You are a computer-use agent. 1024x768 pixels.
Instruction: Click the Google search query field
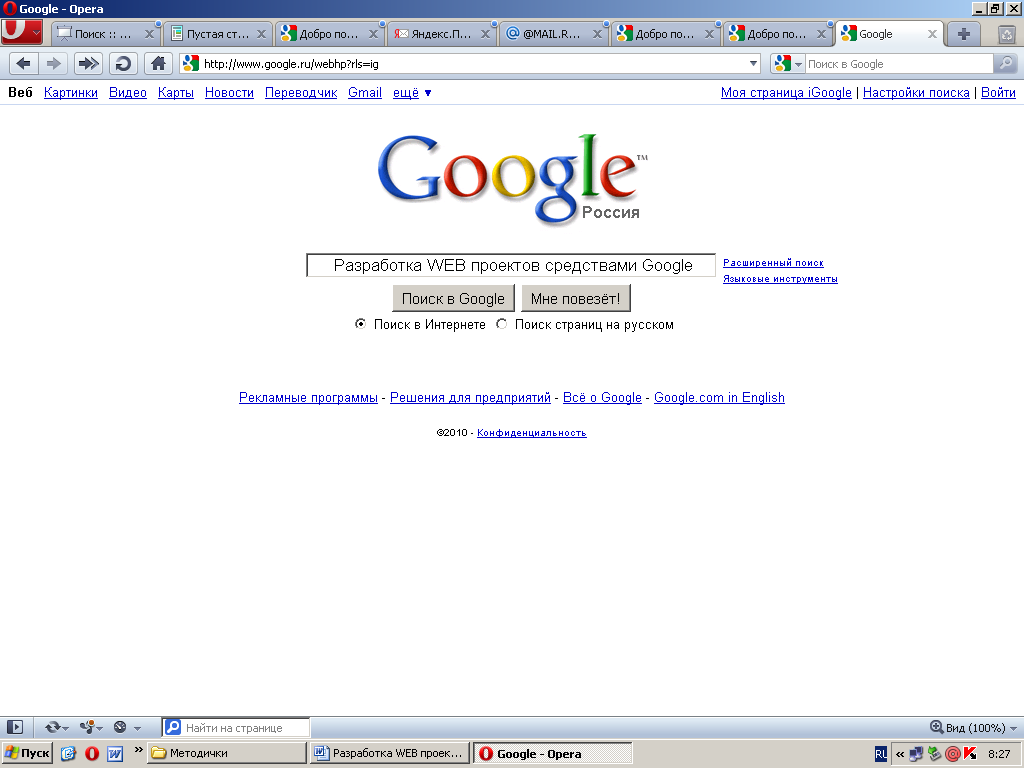pos(511,265)
